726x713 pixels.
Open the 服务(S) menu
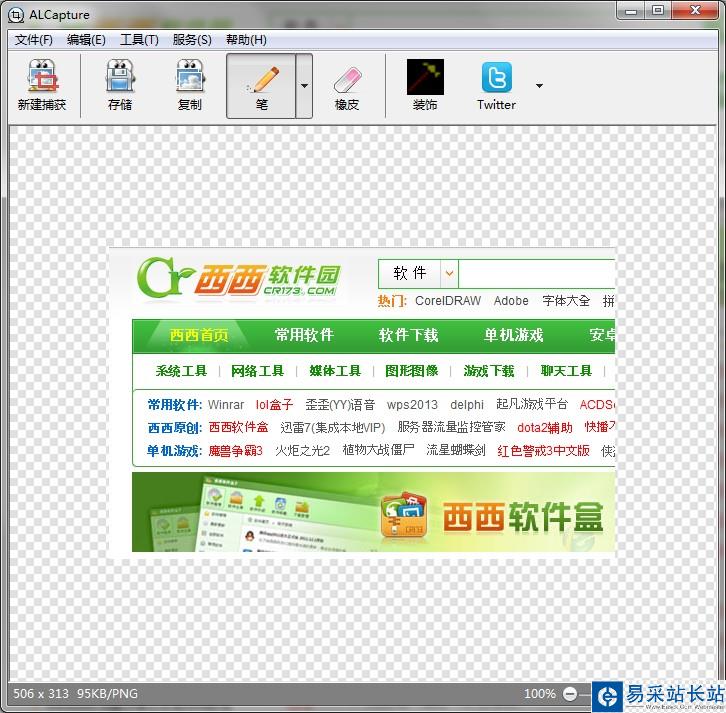(x=192, y=40)
